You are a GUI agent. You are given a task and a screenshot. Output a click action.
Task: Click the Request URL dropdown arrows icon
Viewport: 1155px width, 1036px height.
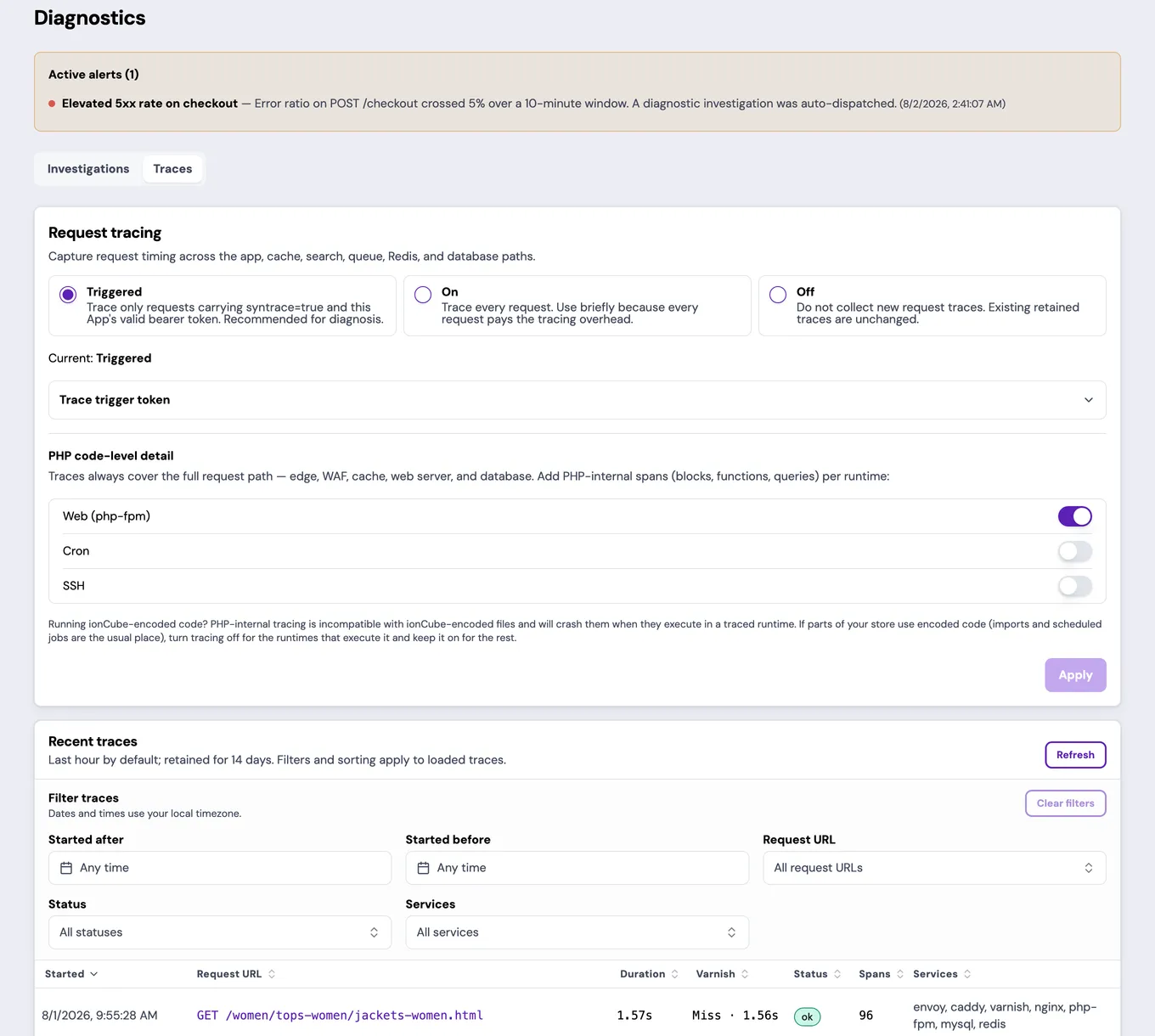tap(1088, 868)
